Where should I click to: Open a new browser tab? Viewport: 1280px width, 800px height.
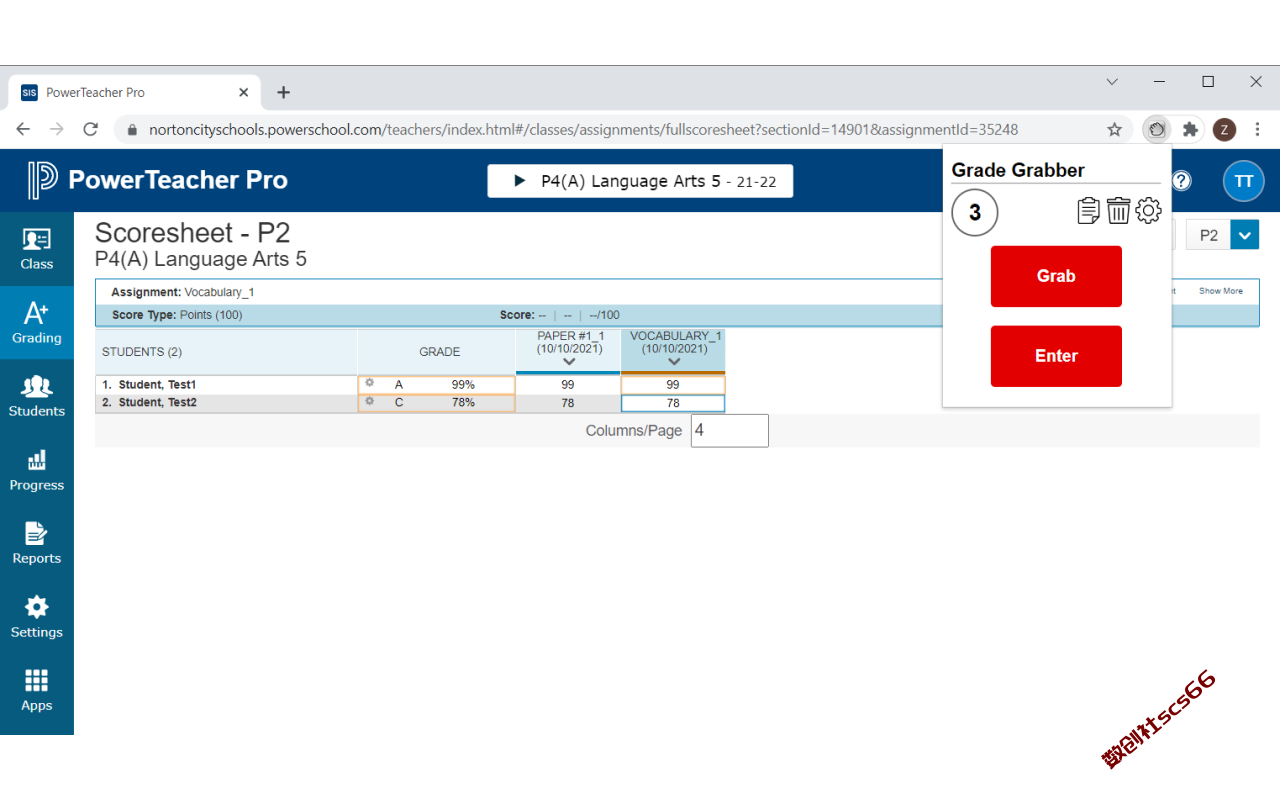284,92
